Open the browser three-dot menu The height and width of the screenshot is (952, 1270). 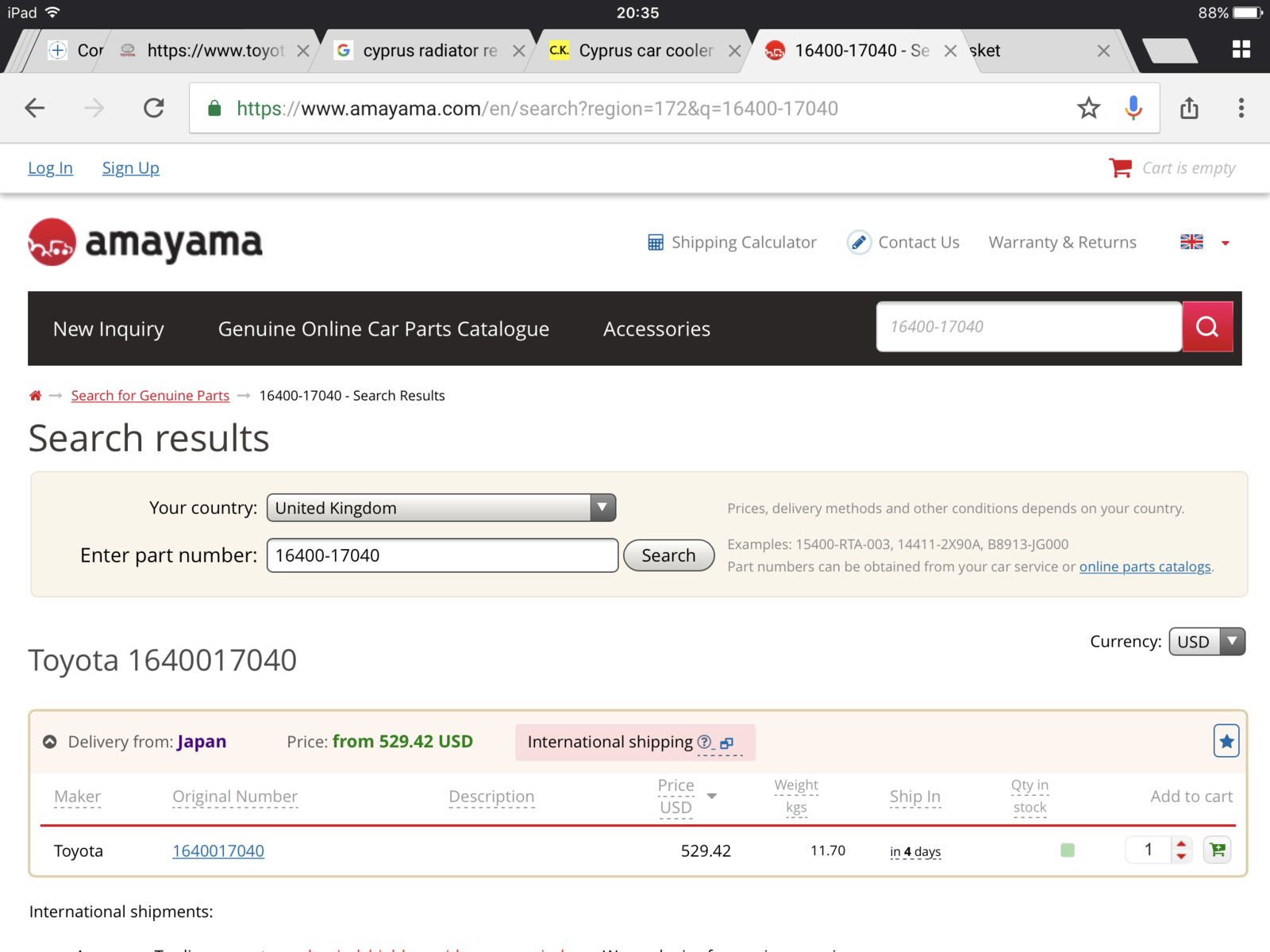pos(1241,108)
